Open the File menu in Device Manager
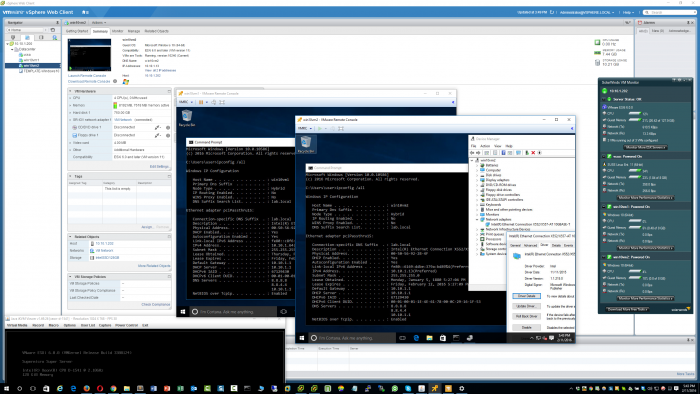700x394 pixels. tap(474, 146)
